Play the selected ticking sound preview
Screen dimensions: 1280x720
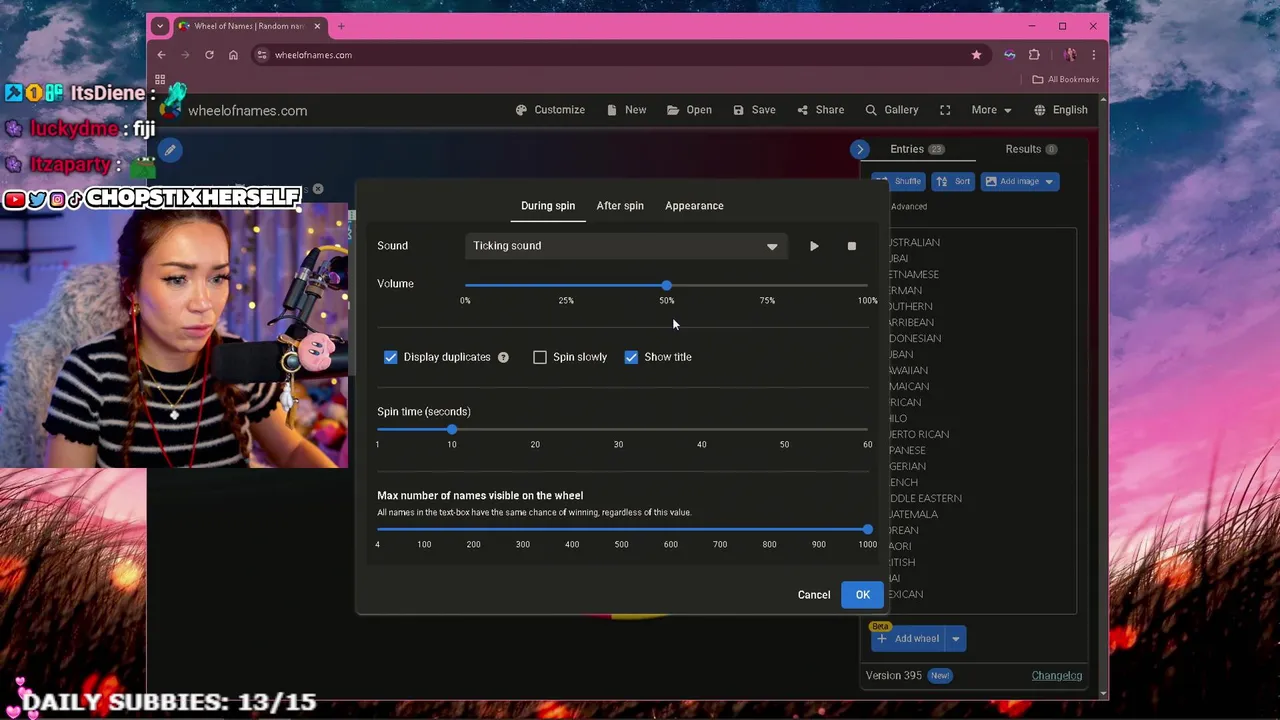click(814, 246)
